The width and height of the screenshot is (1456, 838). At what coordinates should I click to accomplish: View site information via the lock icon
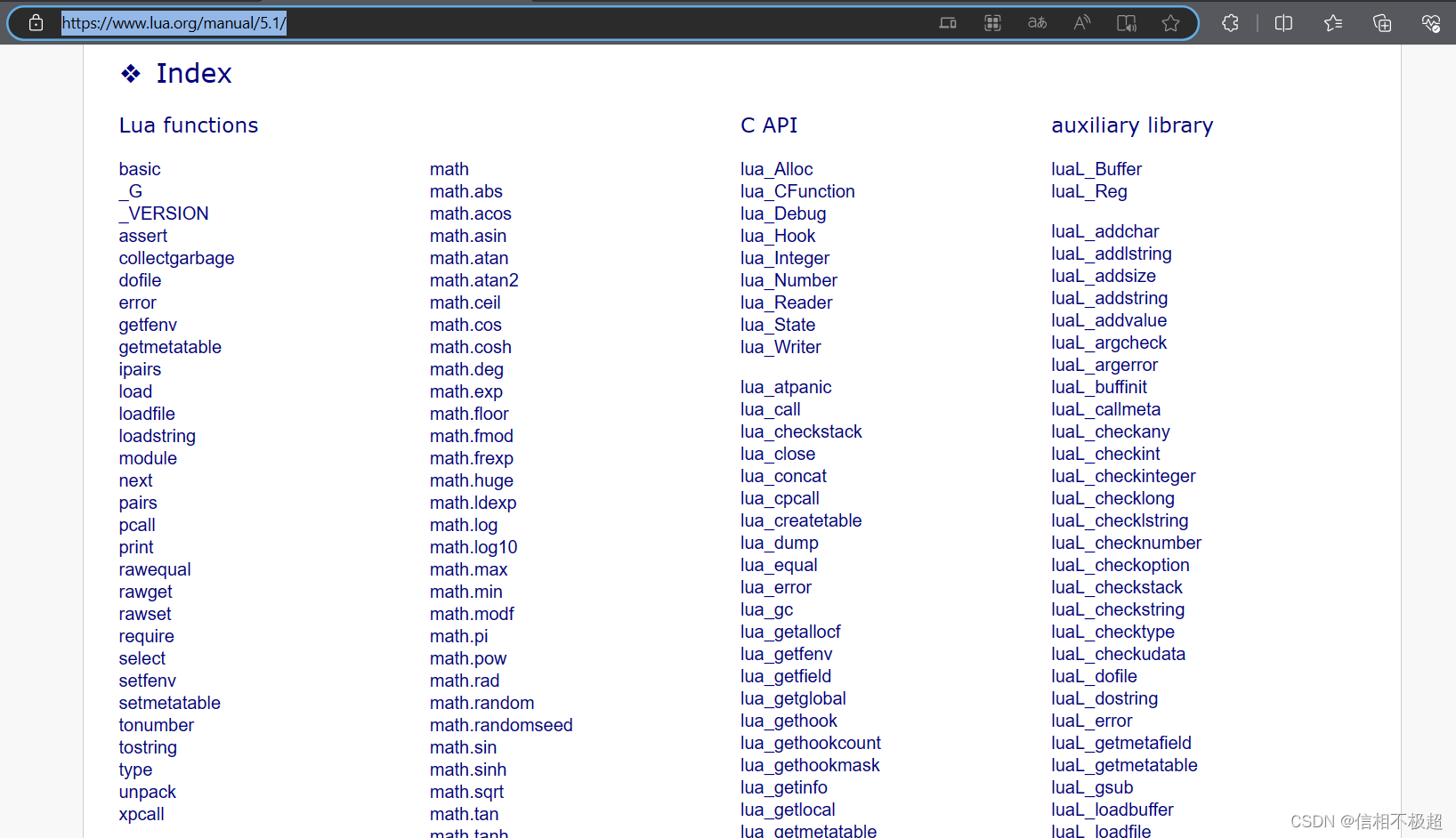(36, 23)
